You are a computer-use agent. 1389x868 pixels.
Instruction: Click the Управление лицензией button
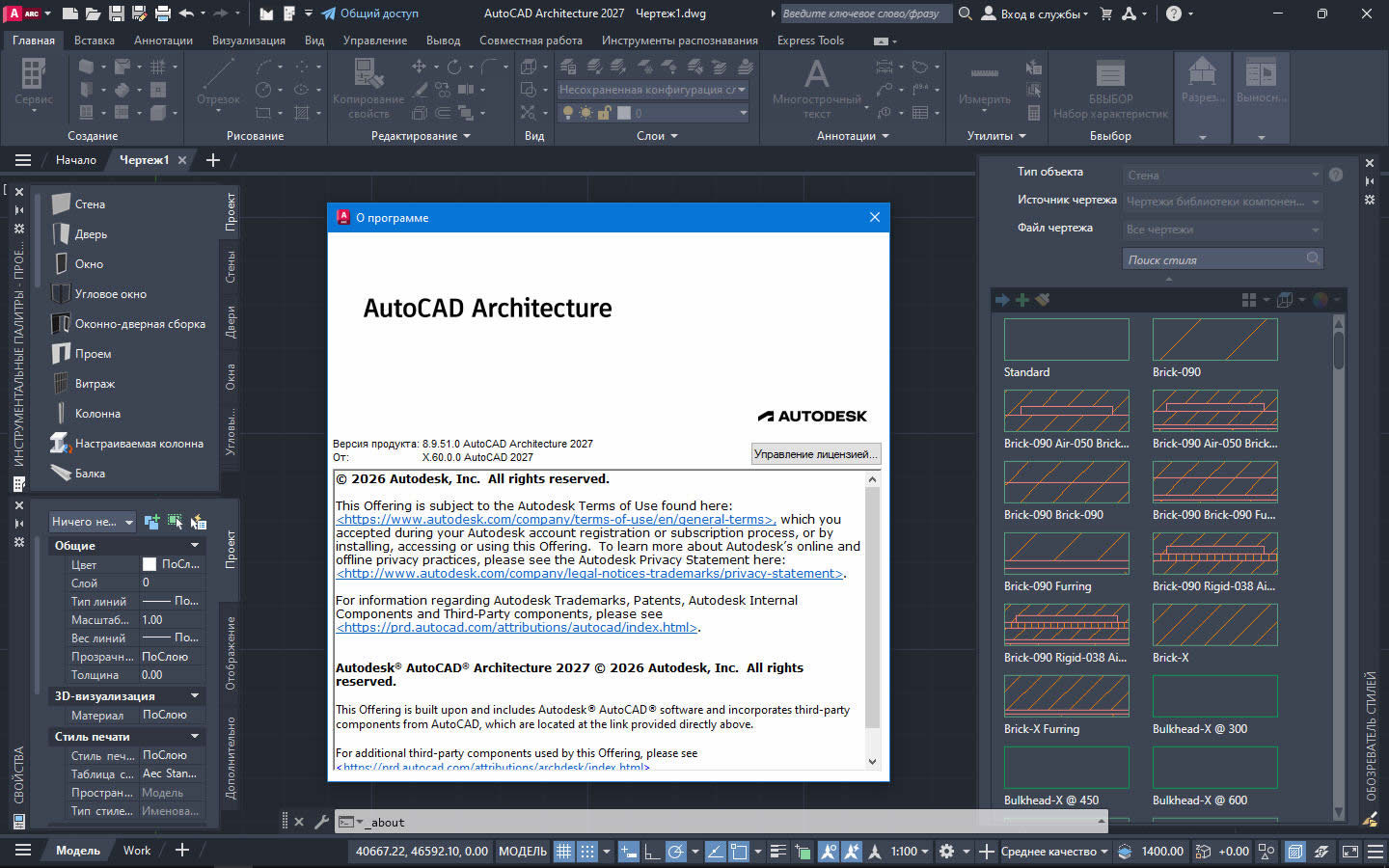(x=815, y=454)
